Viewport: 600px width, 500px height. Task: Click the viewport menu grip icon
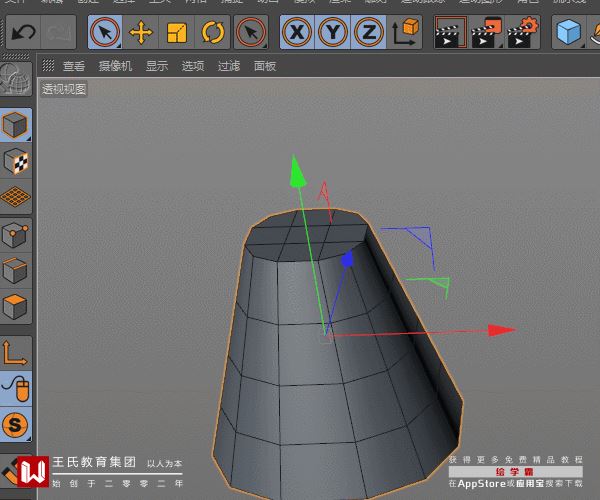point(48,65)
